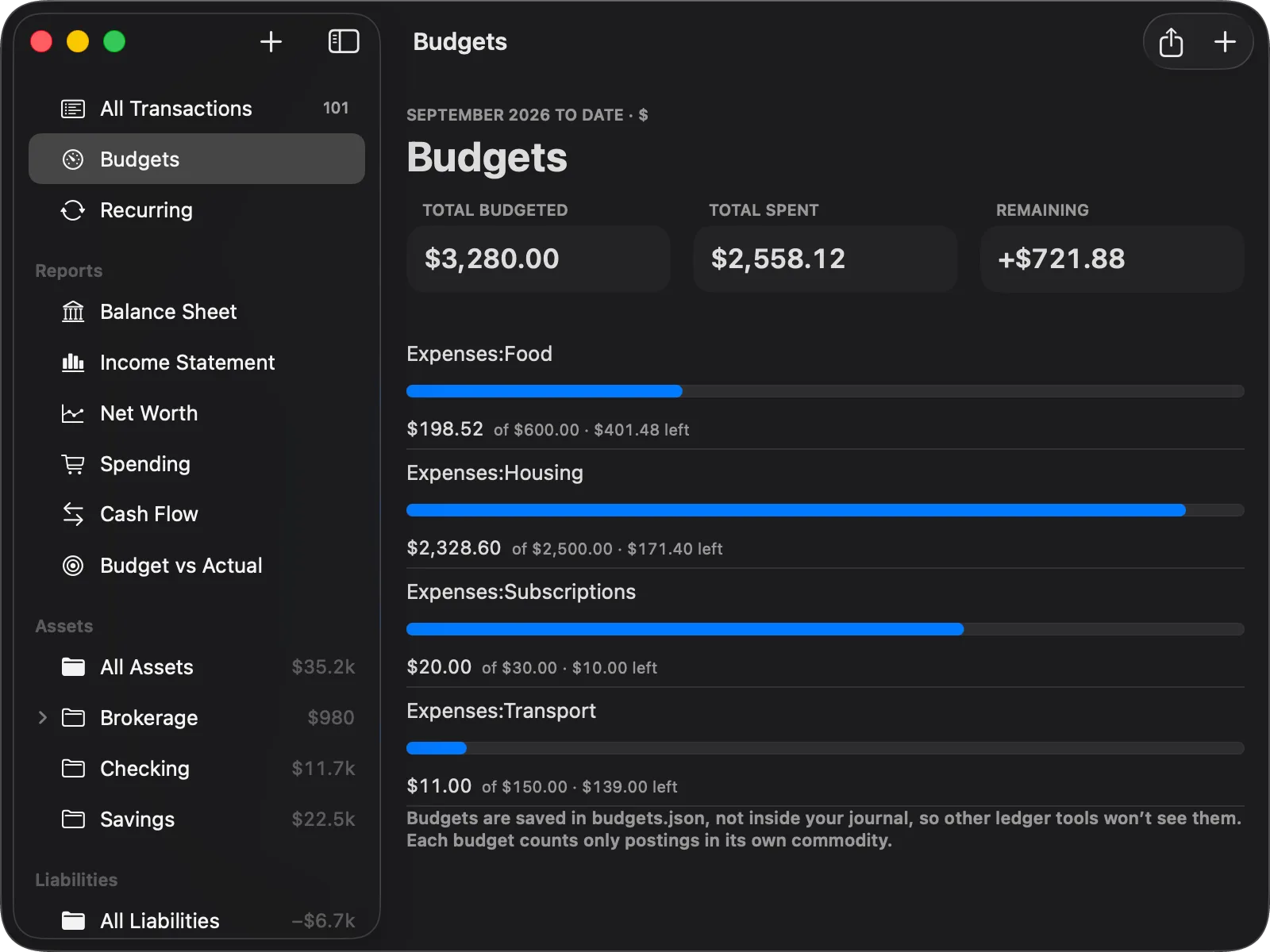This screenshot has height=952, width=1270.
Task: Click the All Liabilities folder icon
Action: tap(73, 921)
